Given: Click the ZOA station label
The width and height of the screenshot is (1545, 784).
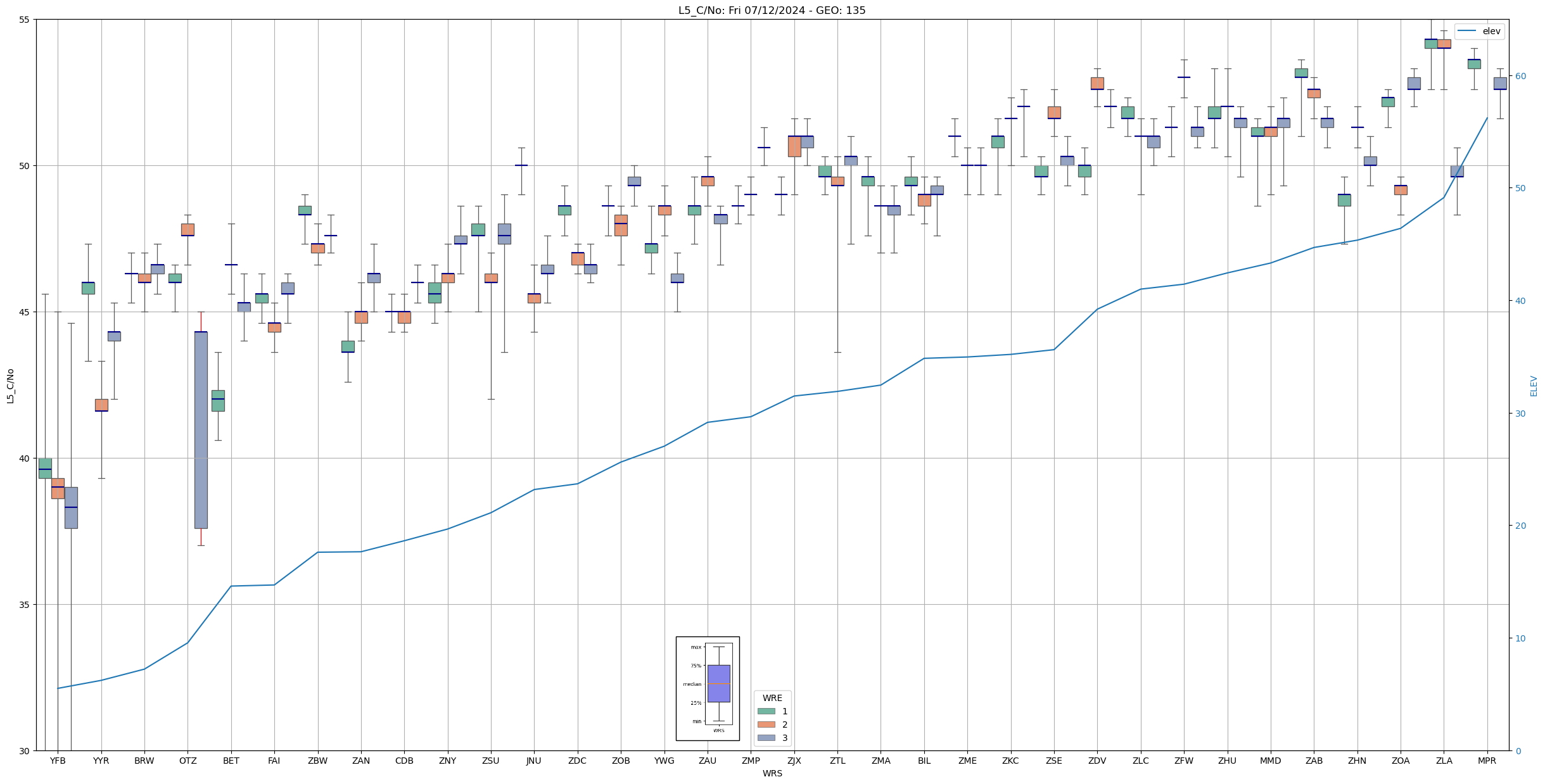Looking at the screenshot, I should coord(1401,761).
